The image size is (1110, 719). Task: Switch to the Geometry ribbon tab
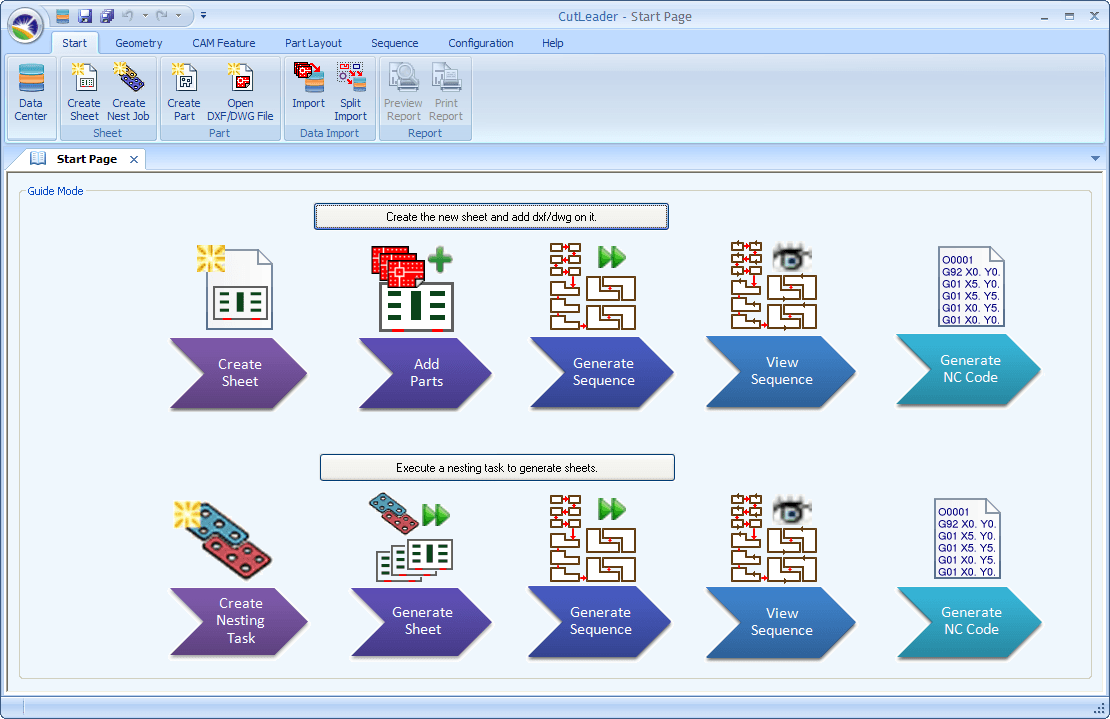pos(138,43)
